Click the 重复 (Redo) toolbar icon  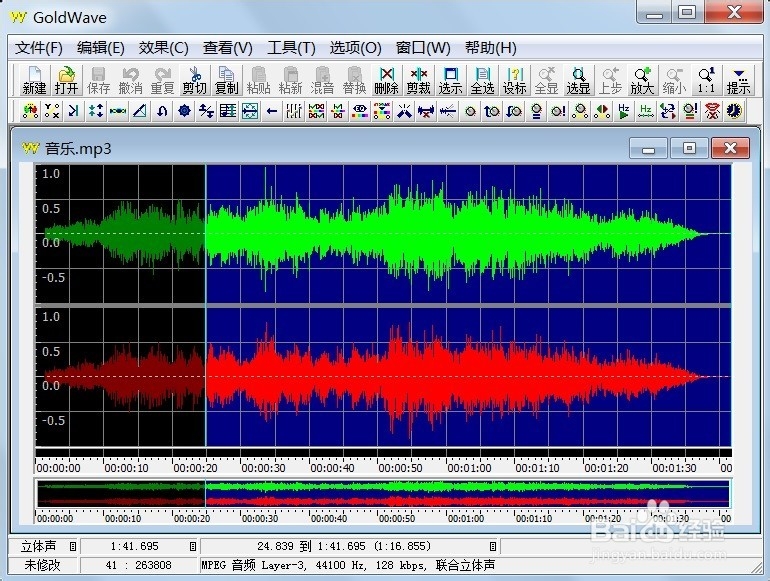(x=162, y=80)
